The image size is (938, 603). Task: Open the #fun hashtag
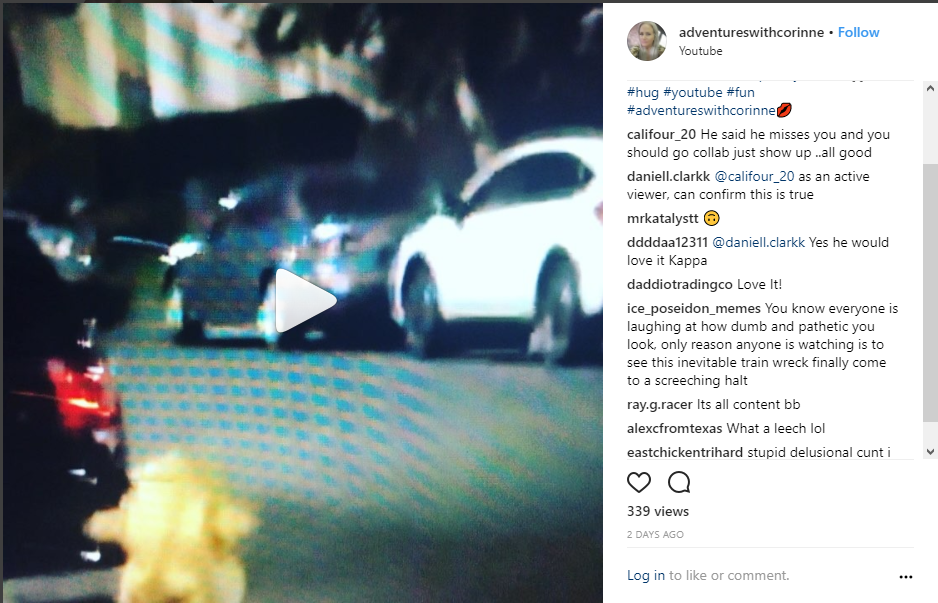pyautogui.click(x=741, y=93)
